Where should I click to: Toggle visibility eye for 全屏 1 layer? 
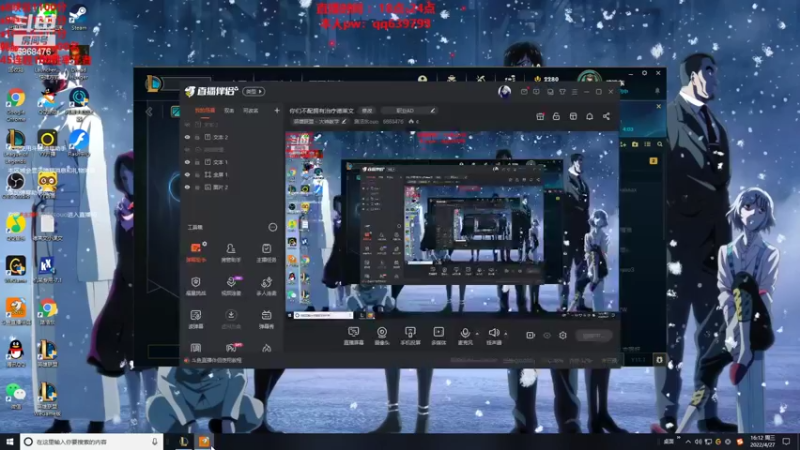tap(187, 174)
